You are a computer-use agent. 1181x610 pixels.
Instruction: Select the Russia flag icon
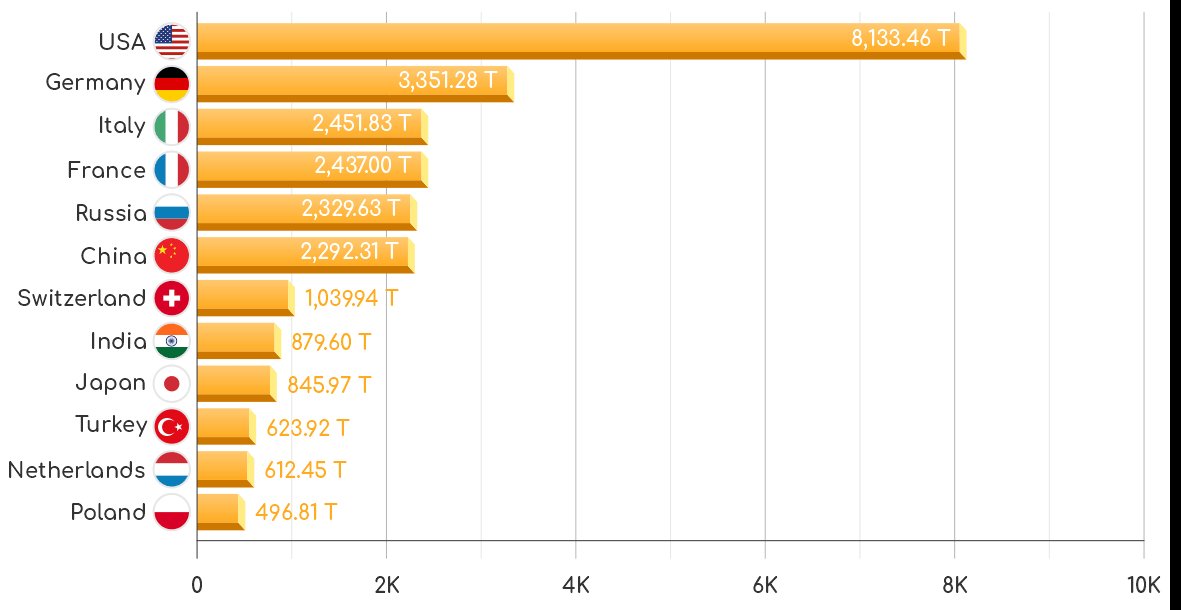click(172, 213)
